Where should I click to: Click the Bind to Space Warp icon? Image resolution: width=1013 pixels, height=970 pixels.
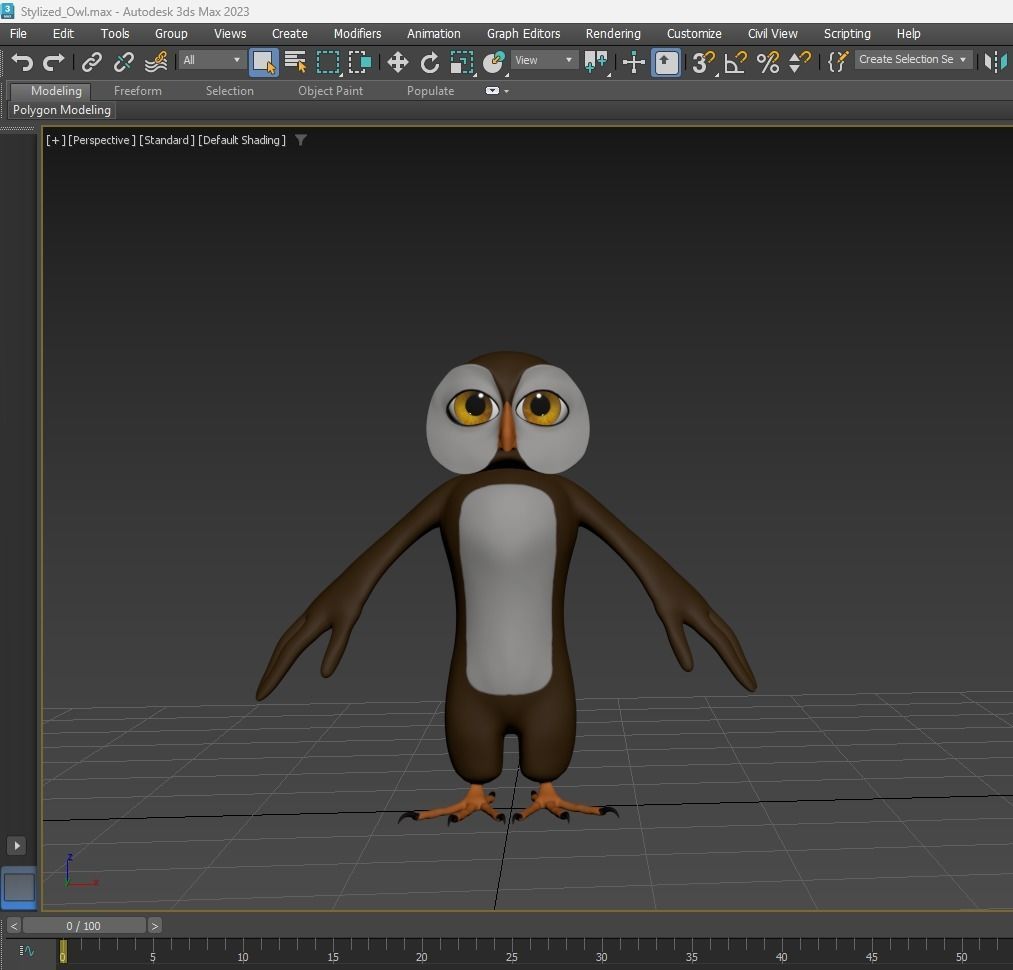pos(156,62)
